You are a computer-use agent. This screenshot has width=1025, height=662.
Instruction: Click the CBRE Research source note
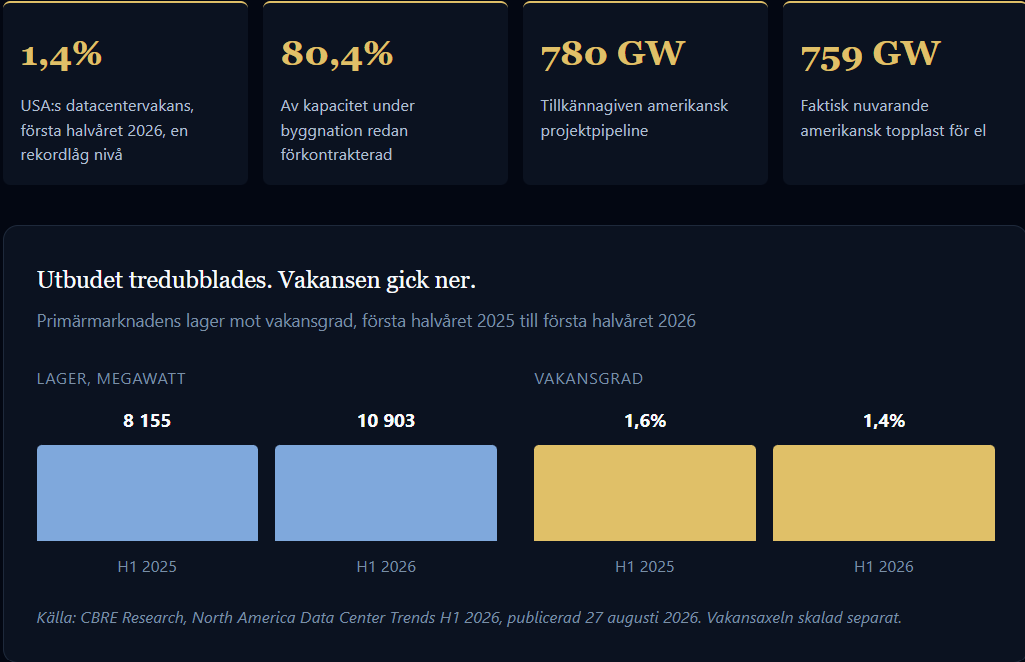[469, 618]
